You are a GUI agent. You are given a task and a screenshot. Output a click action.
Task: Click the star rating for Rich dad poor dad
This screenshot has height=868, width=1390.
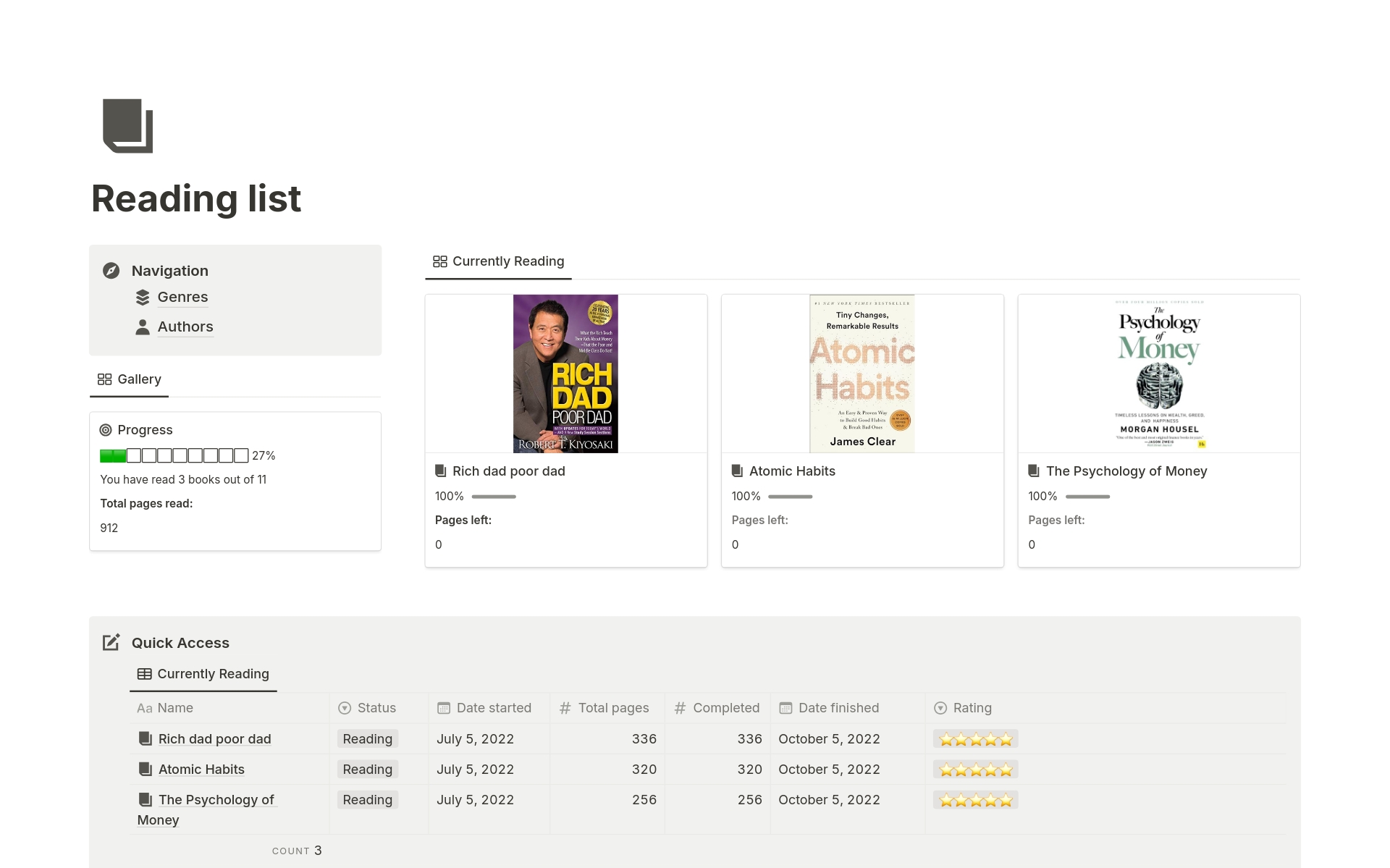coord(975,739)
